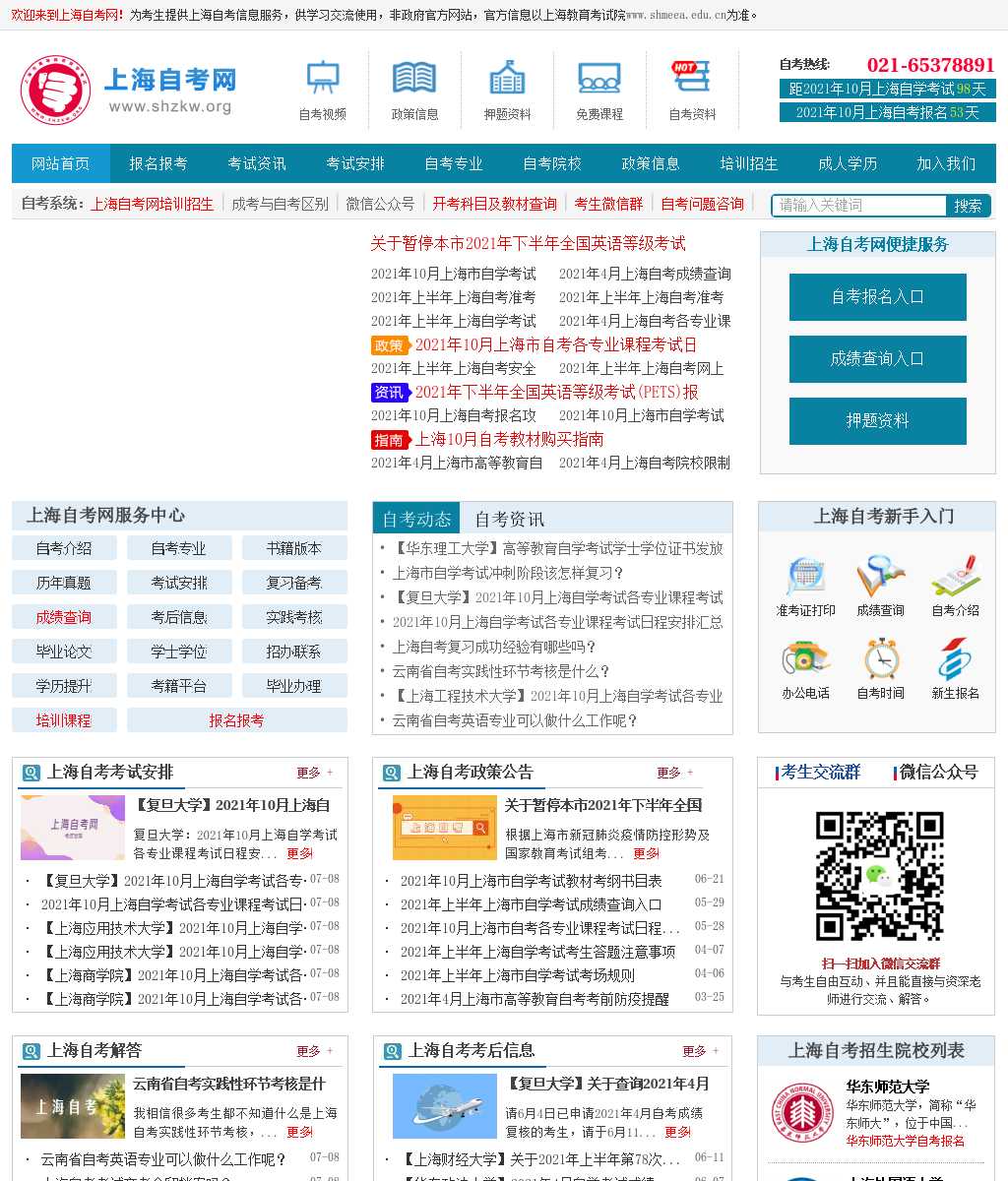Click red 成绩查询 in service center
Image resolution: width=1008 pixels, height=1181 pixels.
point(64,617)
